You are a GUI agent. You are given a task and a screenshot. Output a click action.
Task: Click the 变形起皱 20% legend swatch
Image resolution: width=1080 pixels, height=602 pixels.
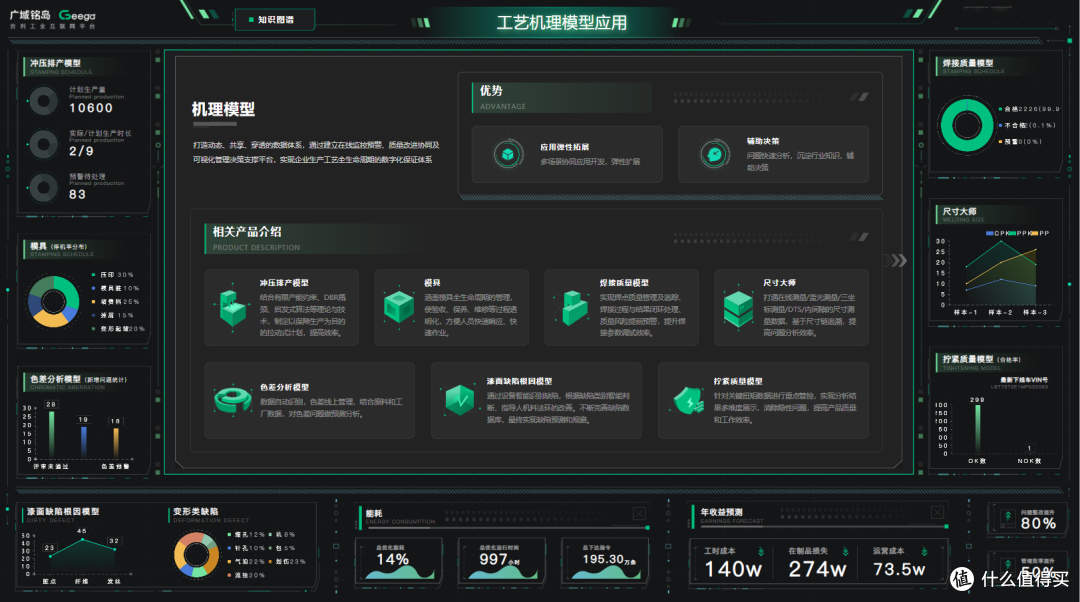click(x=94, y=329)
